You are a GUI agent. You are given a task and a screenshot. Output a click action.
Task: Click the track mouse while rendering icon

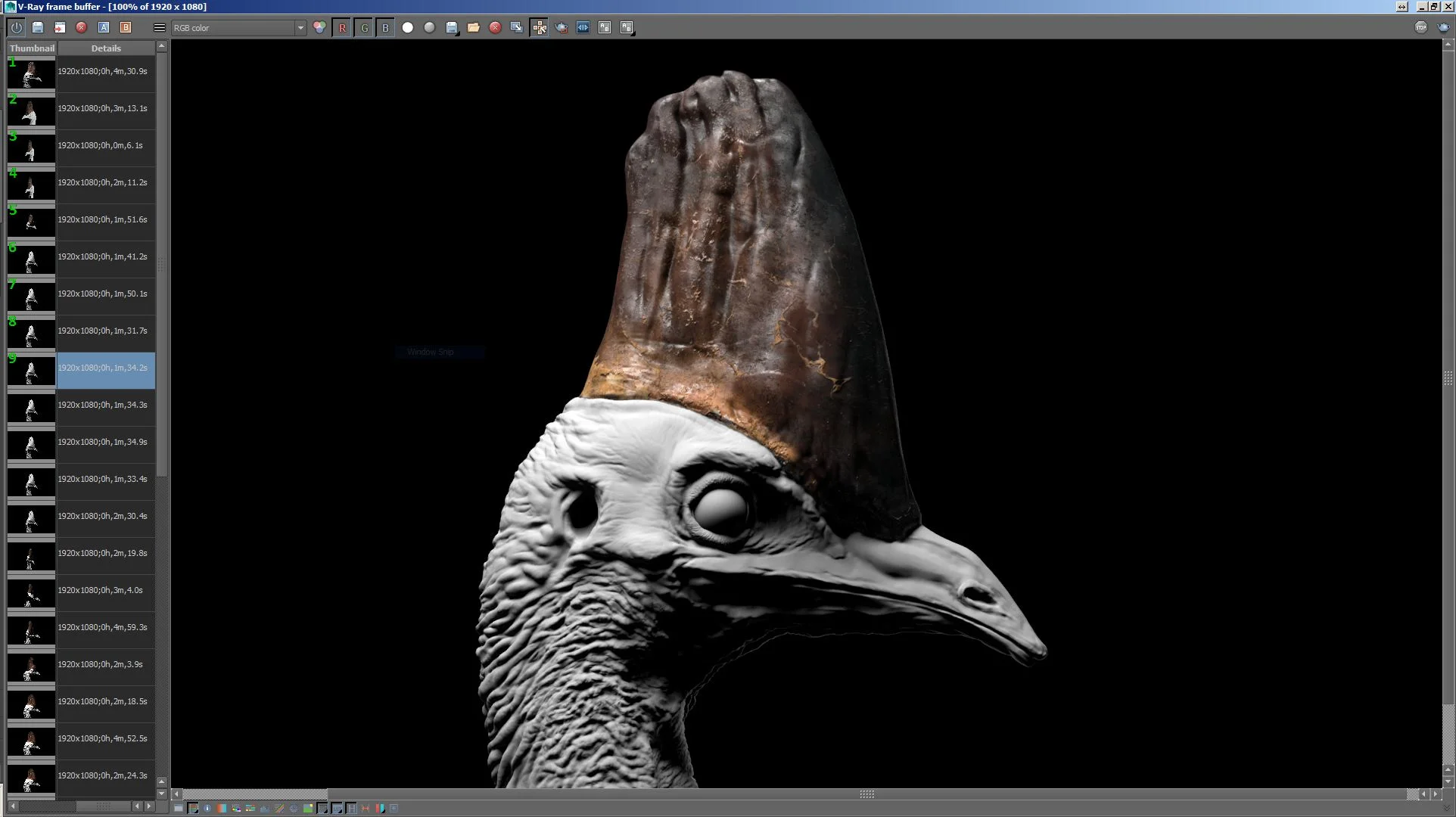click(540, 28)
